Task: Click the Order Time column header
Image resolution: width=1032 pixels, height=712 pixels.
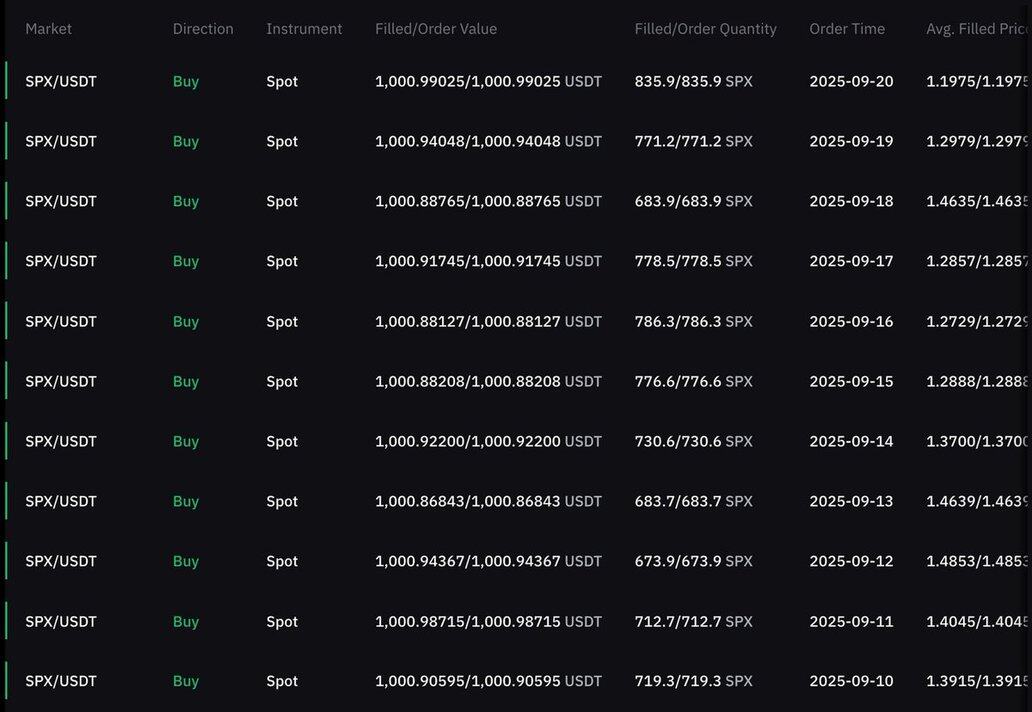Action: tap(847, 29)
